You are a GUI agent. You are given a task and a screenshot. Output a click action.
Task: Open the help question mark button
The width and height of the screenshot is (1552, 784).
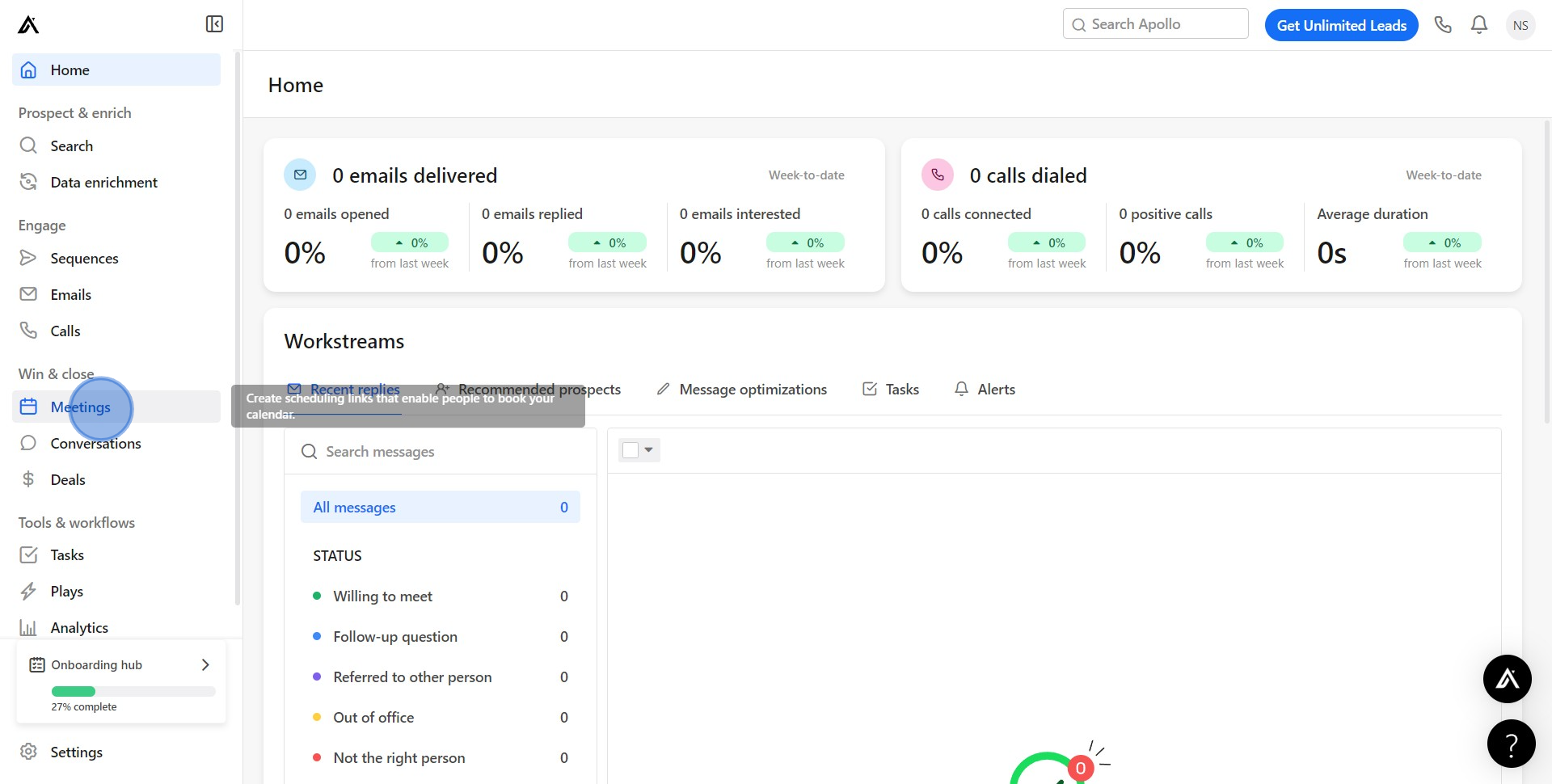pos(1511,744)
